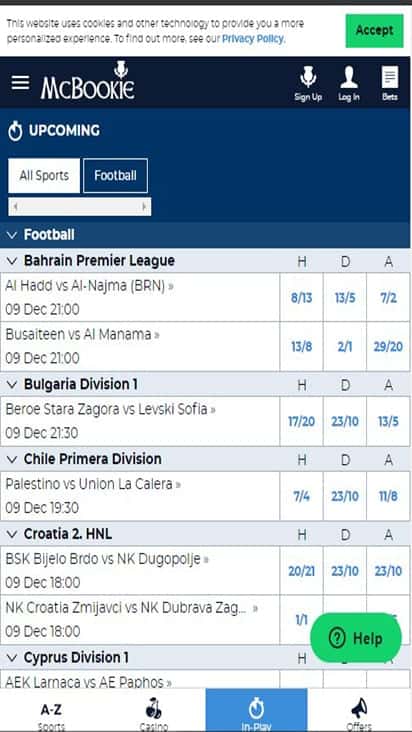Collapse the Football section chevron
This screenshot has height=732, width=412.
point(12,235)
